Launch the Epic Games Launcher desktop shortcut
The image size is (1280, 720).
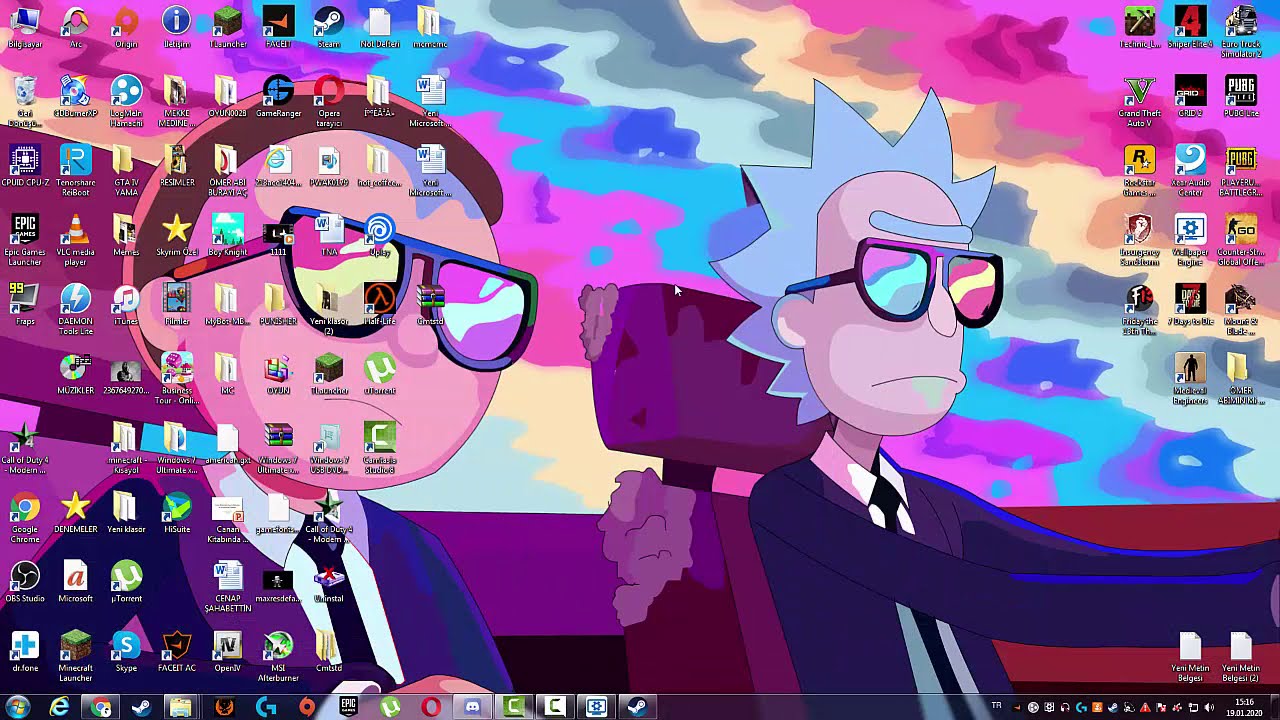tap(24, 240)
